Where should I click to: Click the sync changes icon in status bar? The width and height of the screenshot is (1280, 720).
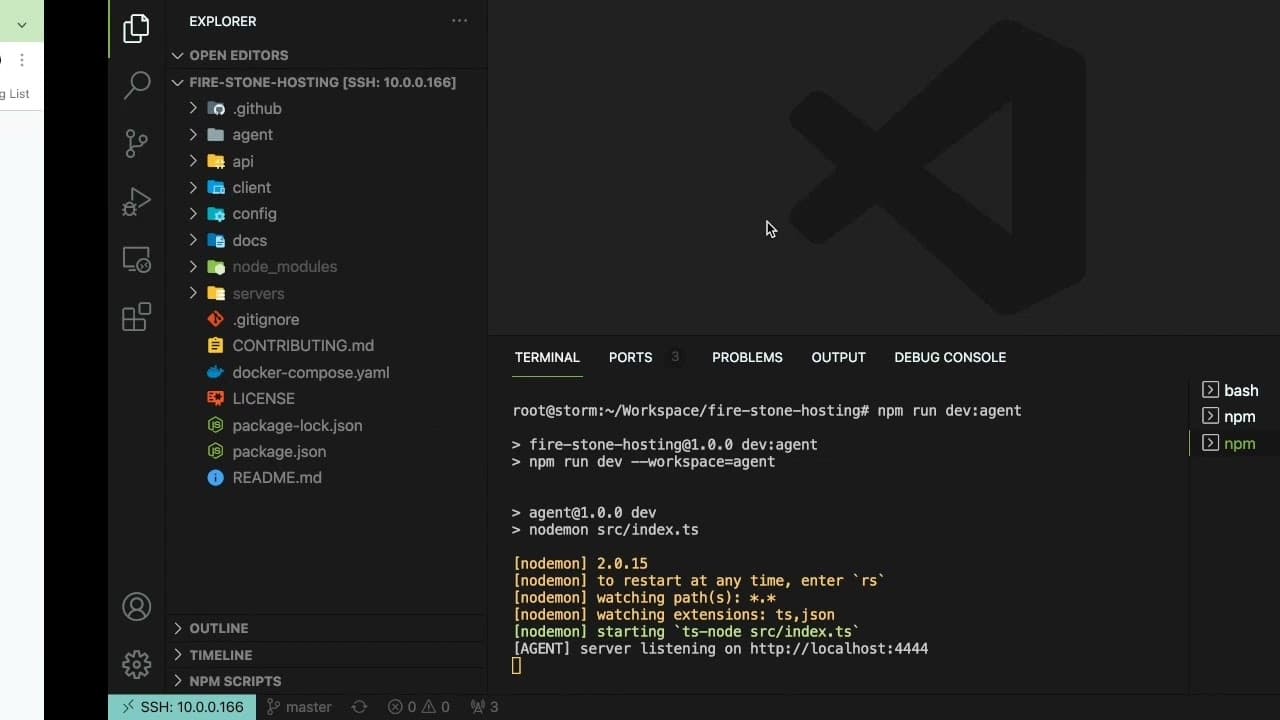coord(359,707)
